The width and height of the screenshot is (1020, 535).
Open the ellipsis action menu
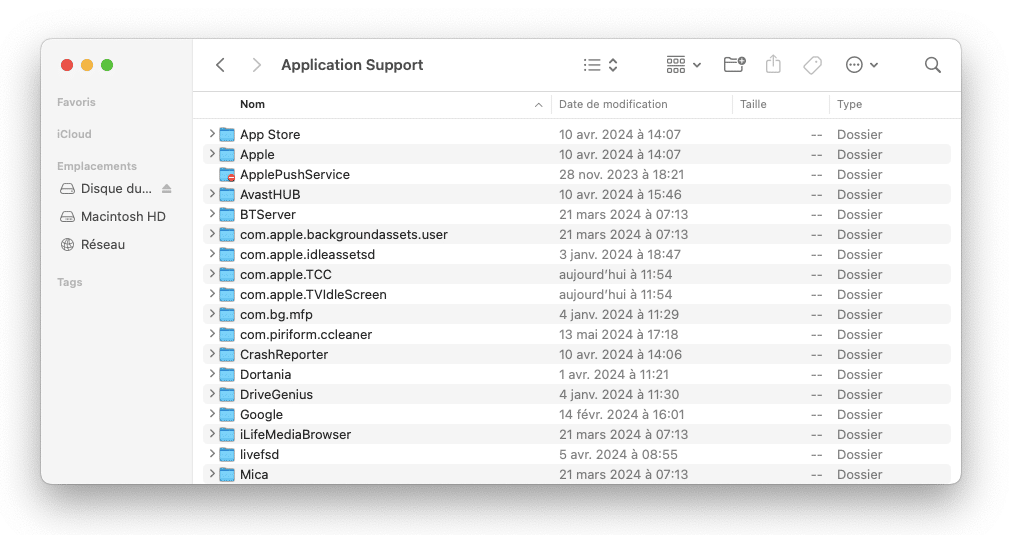(x=862, y=65)
